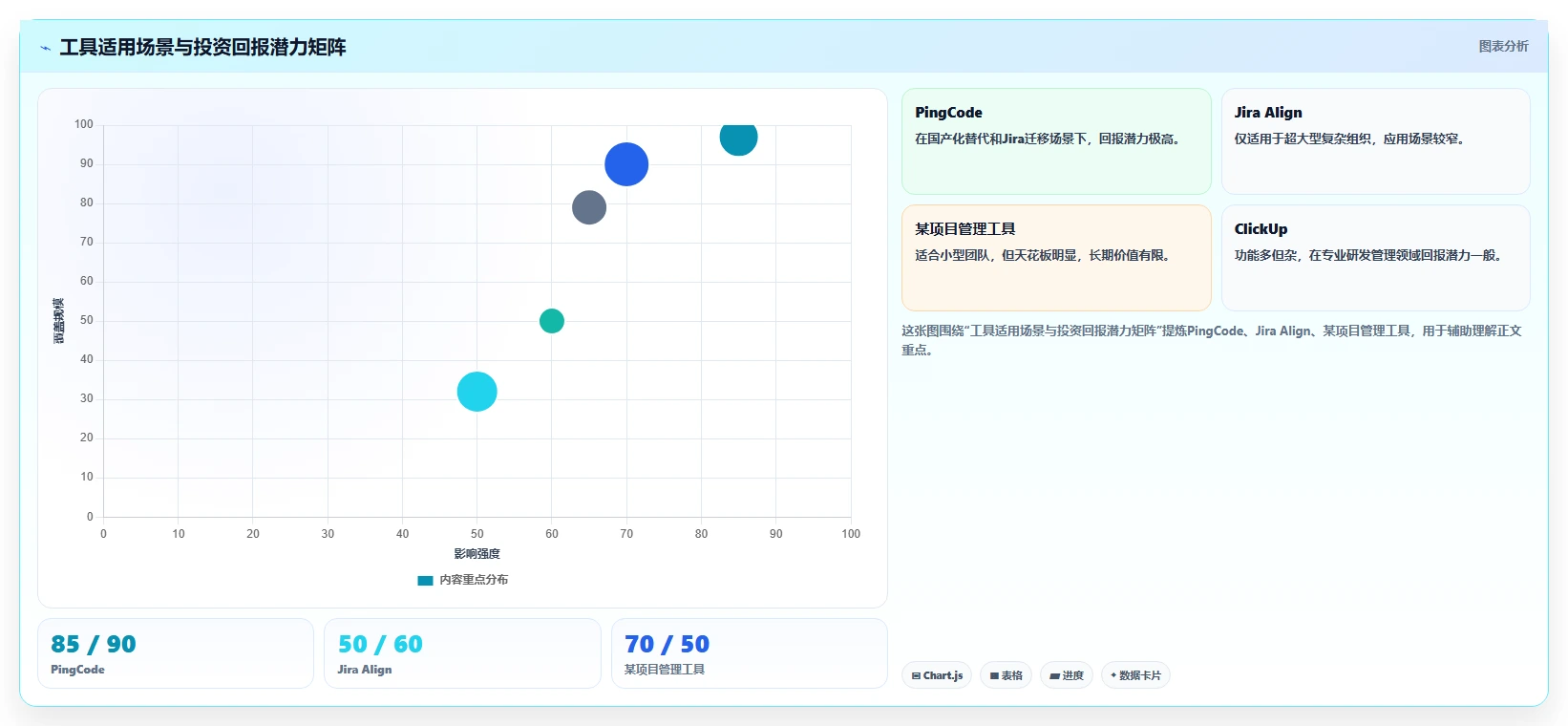
Task: Click the chart summary paragraph text
Action: point(1212,340)
